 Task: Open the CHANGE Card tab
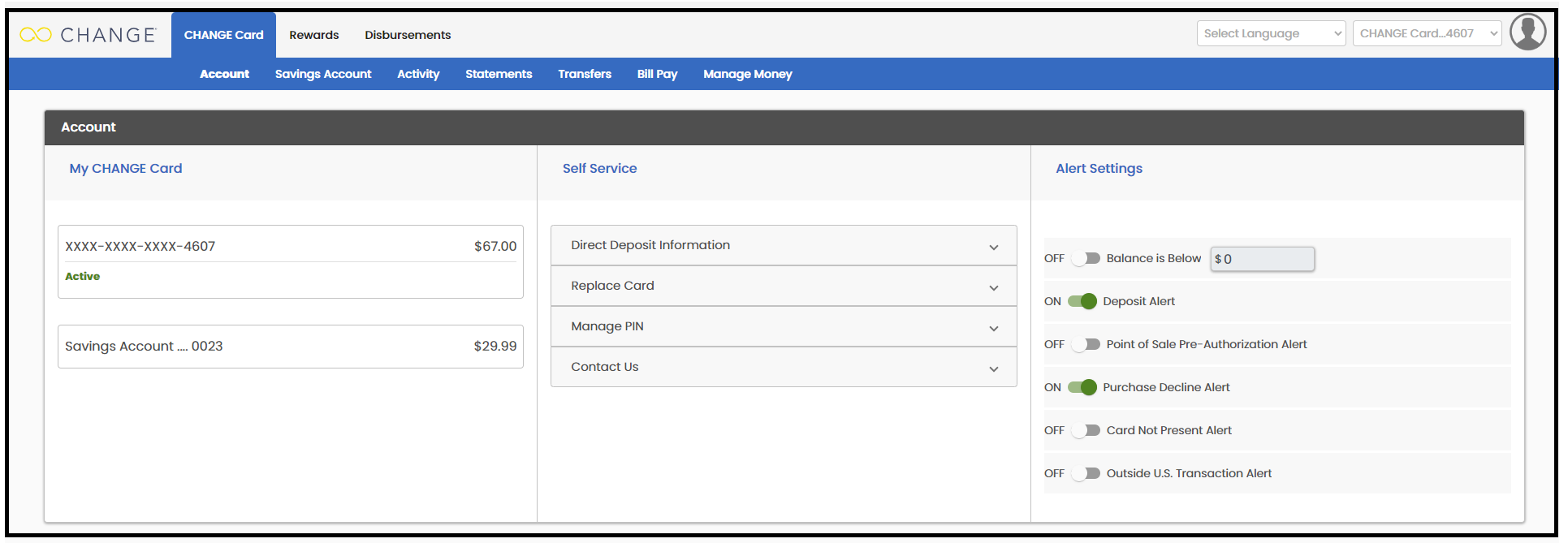(x=223, y=35)
